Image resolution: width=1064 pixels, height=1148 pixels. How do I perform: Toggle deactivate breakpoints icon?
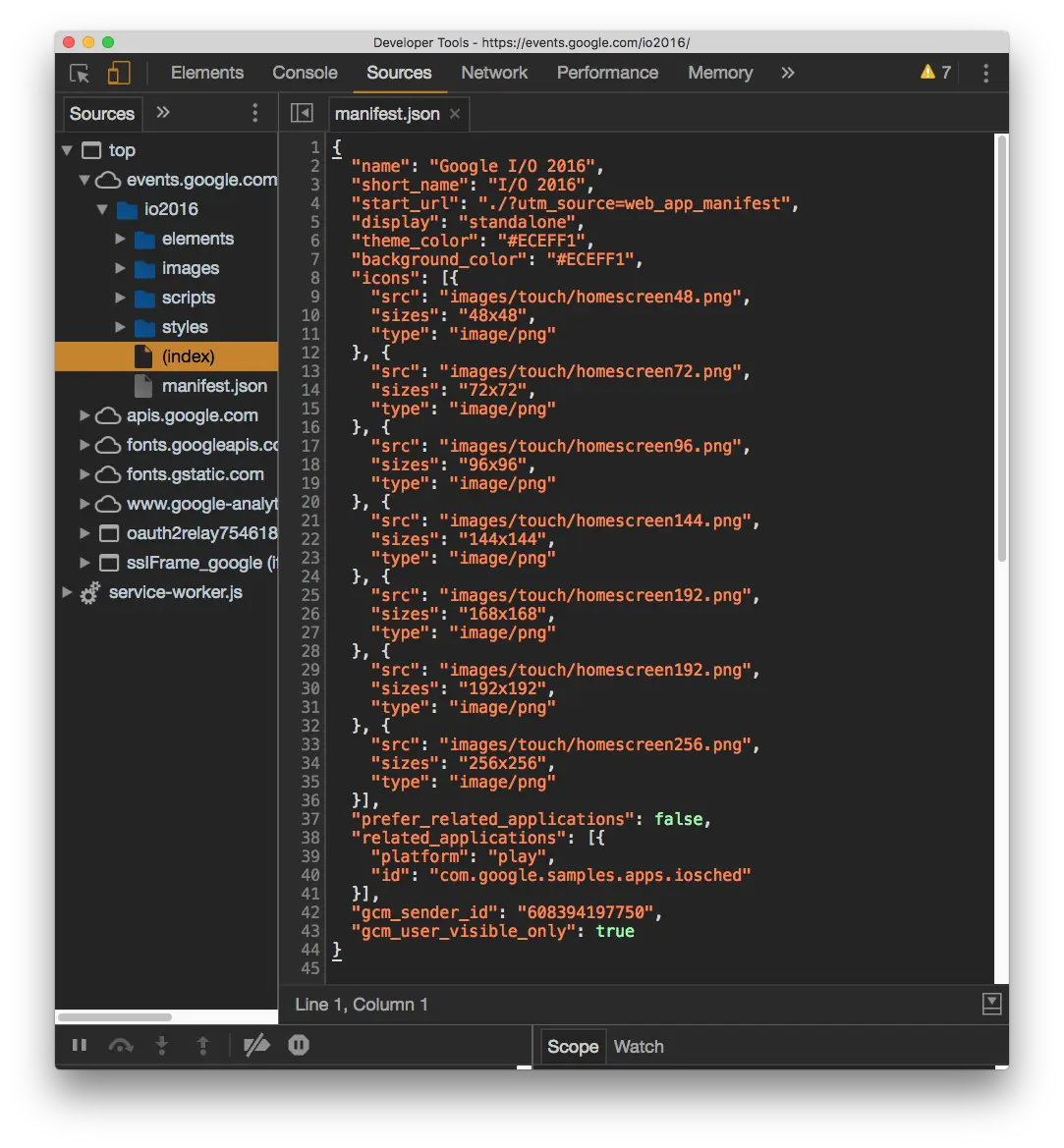click(256, 1046)
